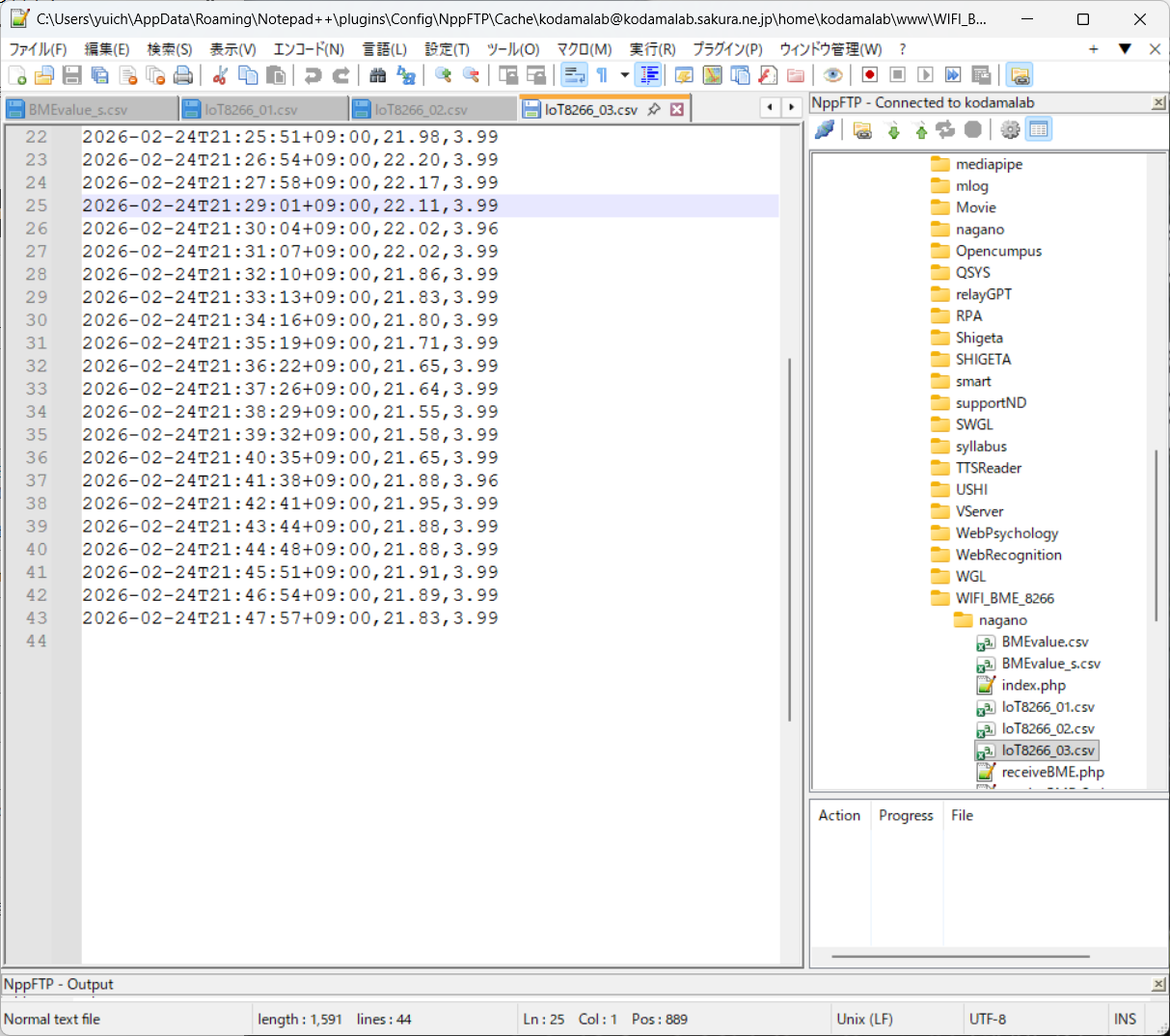The height and width of the screenshot is (1036, 1170).
Task: Pin the IoT8266_03.csv tab
Action: (654, 109)
